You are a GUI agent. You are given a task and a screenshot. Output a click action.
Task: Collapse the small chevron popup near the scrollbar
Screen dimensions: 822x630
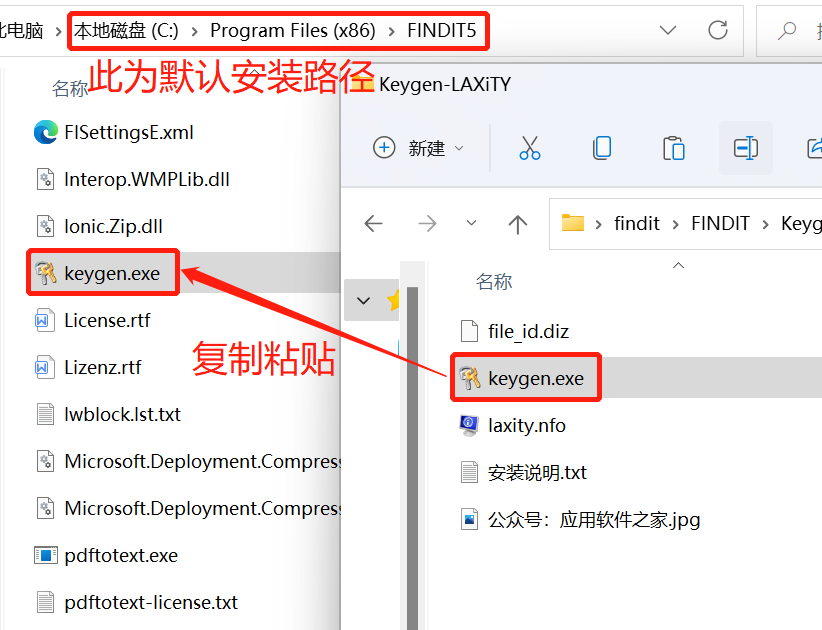click(363, 300)
